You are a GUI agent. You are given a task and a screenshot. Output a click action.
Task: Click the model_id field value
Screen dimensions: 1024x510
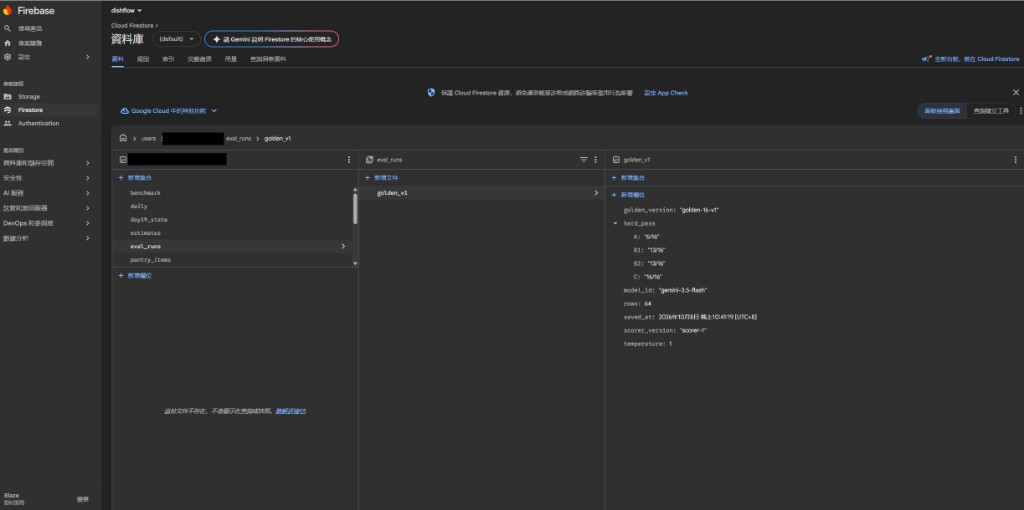pyautogui.click(x=684, y=290)
